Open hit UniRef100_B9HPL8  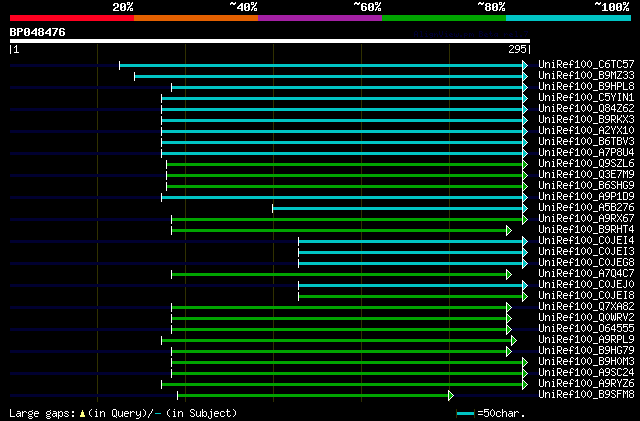coord(586,87)
